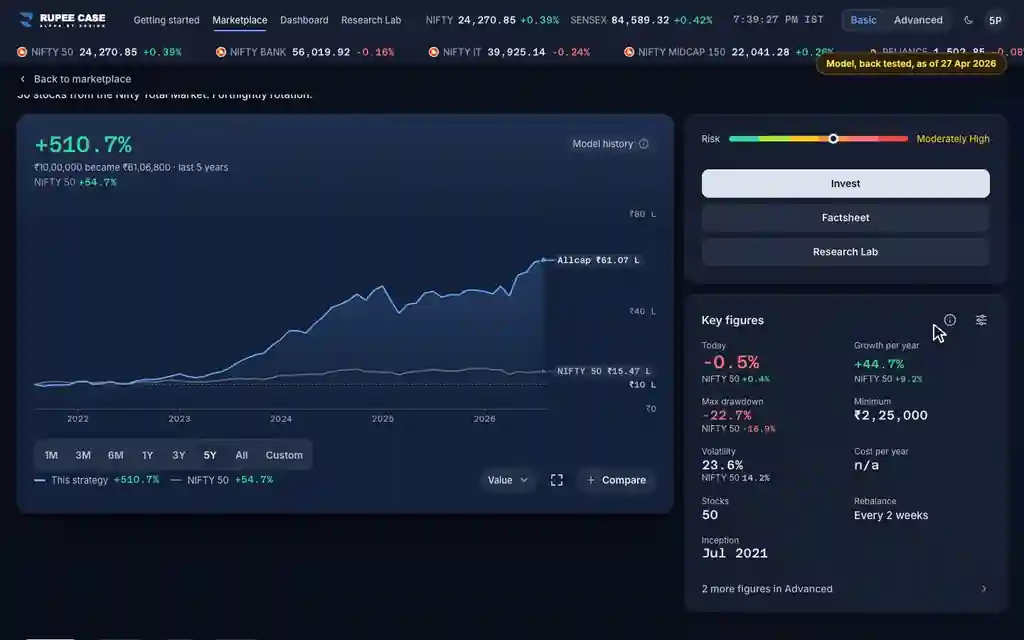Switch to Advanced mode

point(918,20)
